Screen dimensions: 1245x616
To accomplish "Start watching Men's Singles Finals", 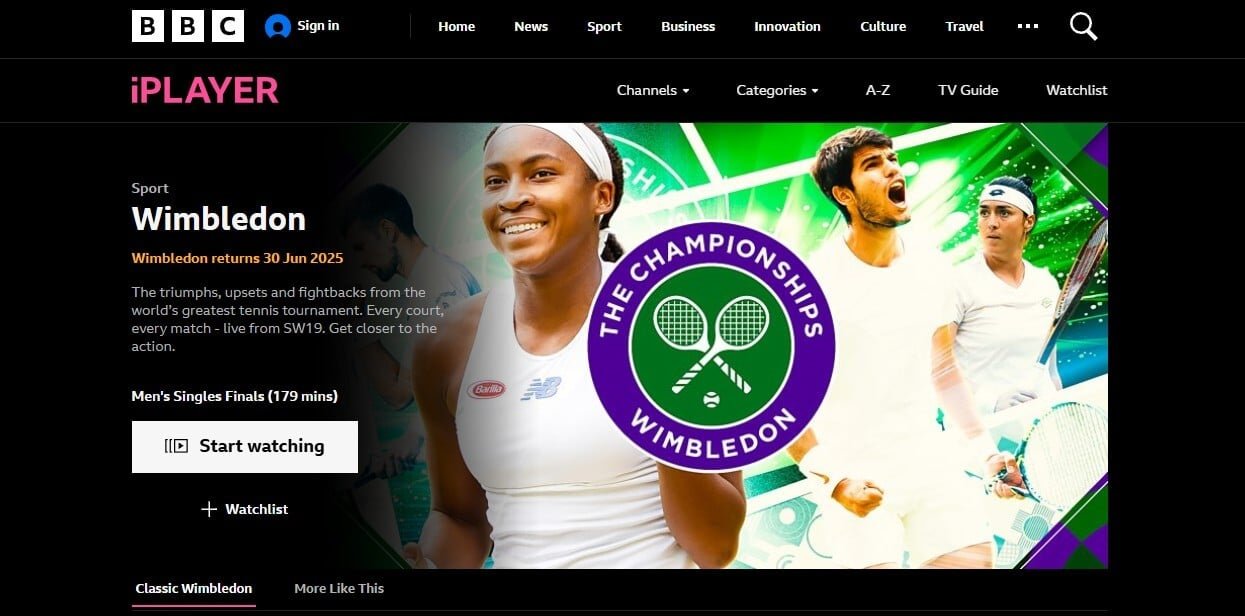I will tap(245, 447).
